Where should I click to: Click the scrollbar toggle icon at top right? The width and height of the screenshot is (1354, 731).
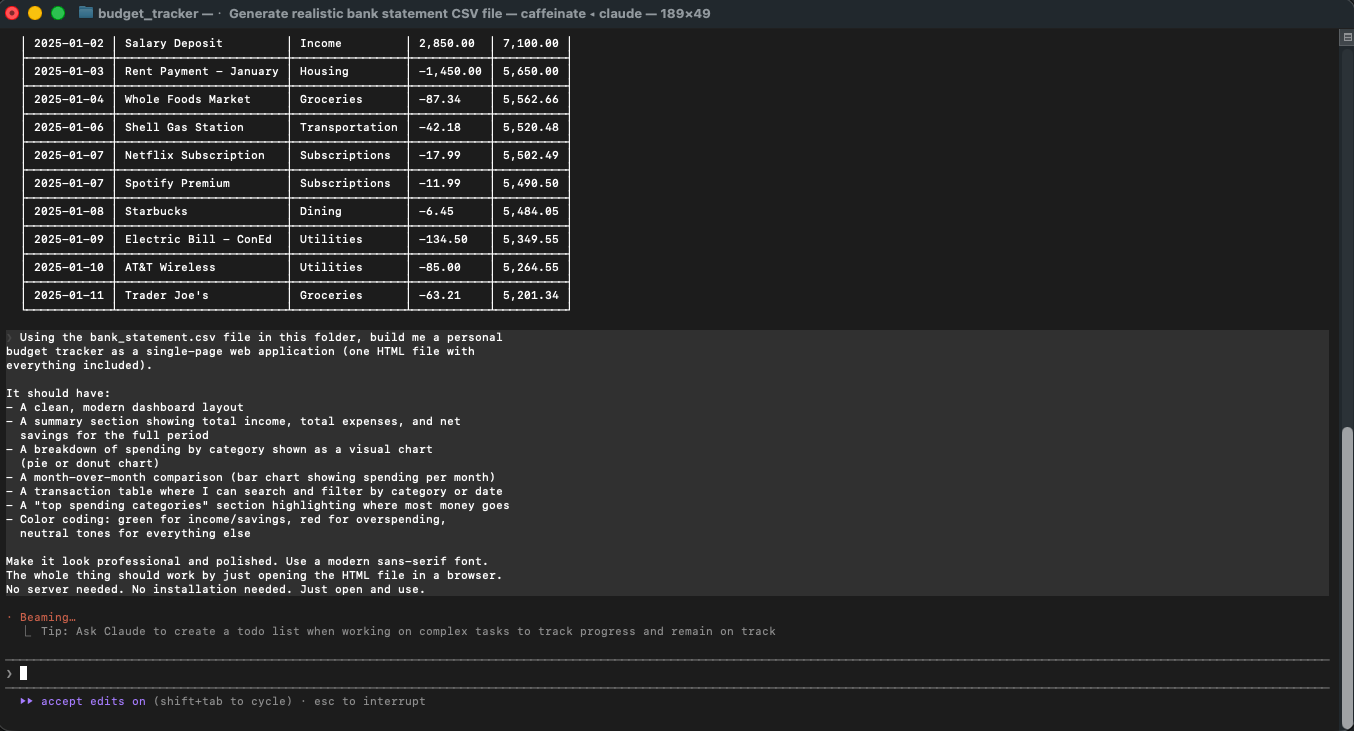pyautogui.click(x=1347, y=37)
